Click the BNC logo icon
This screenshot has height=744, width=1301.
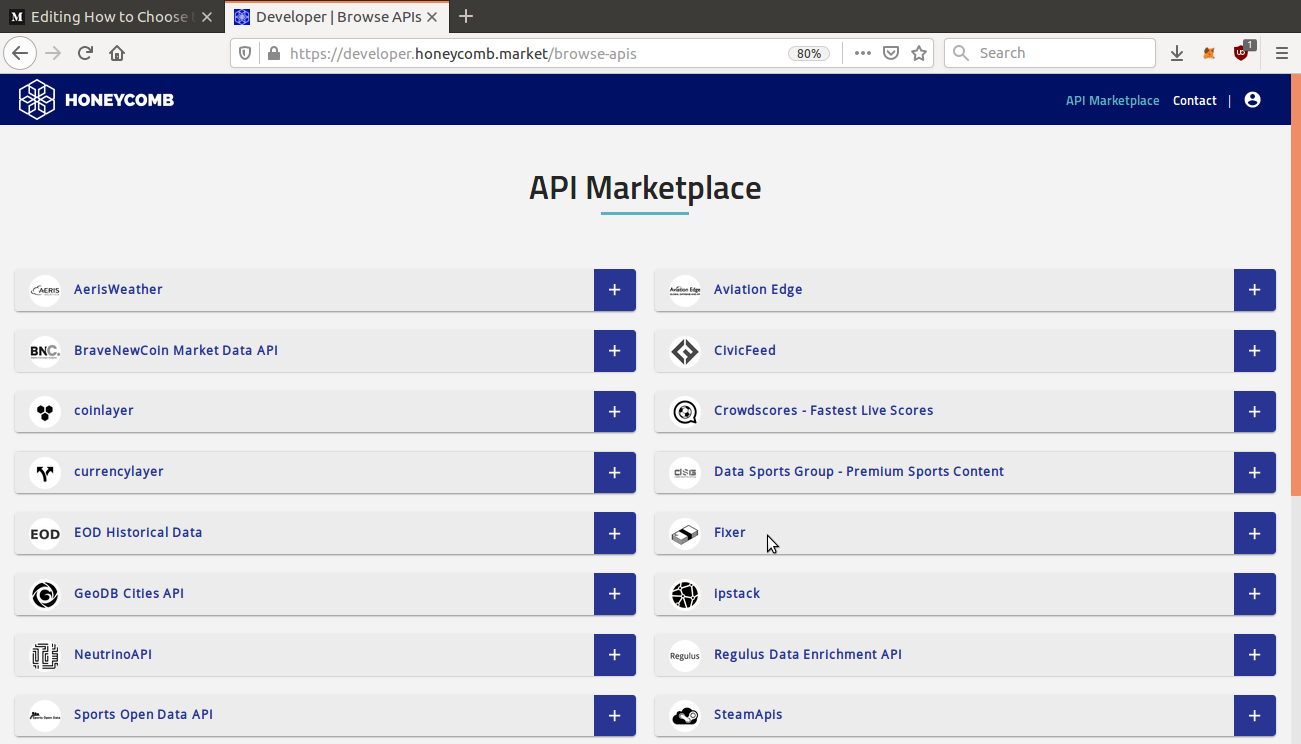tap(45, 351)
